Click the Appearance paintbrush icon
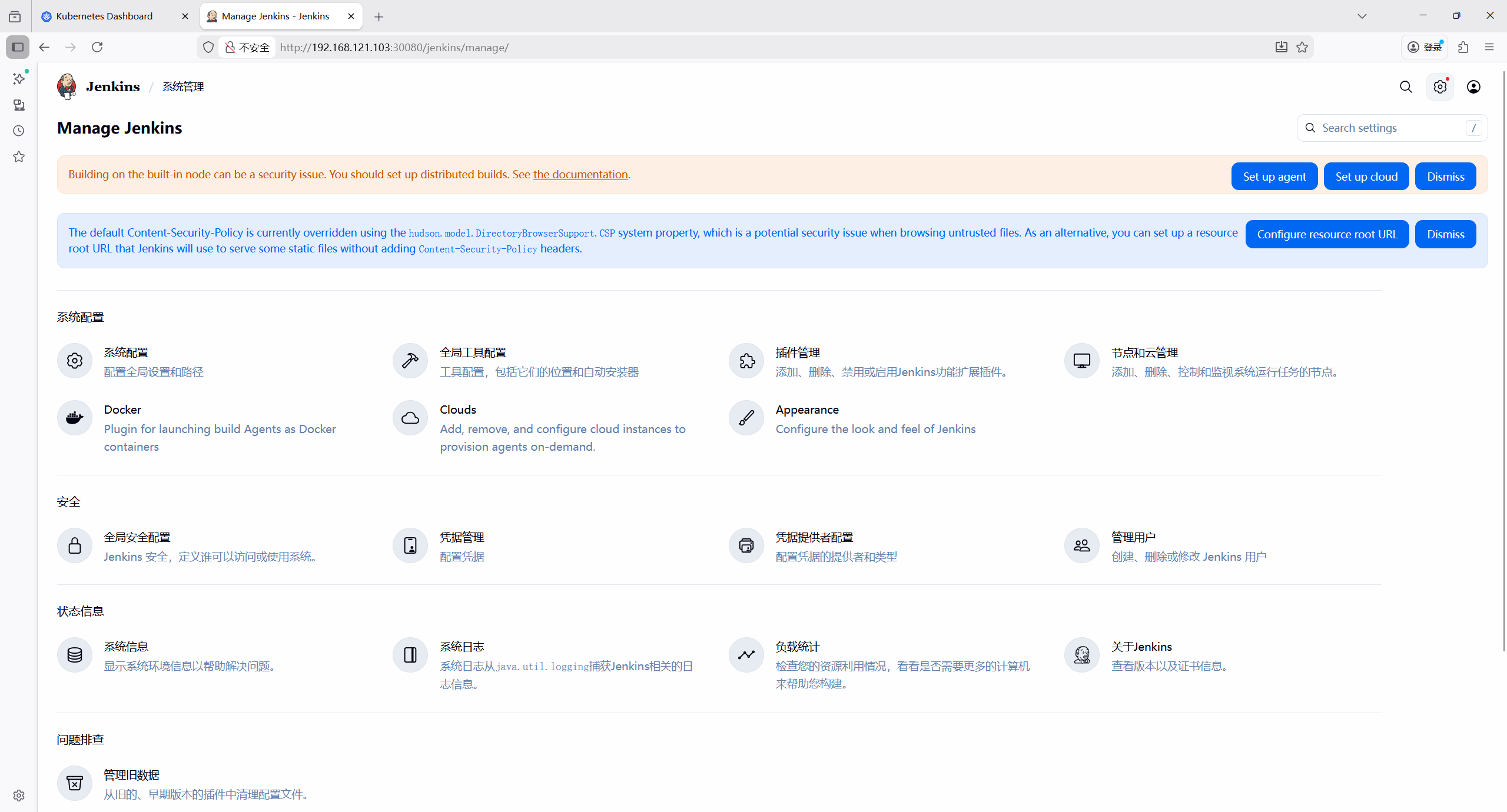 [746, 418]
